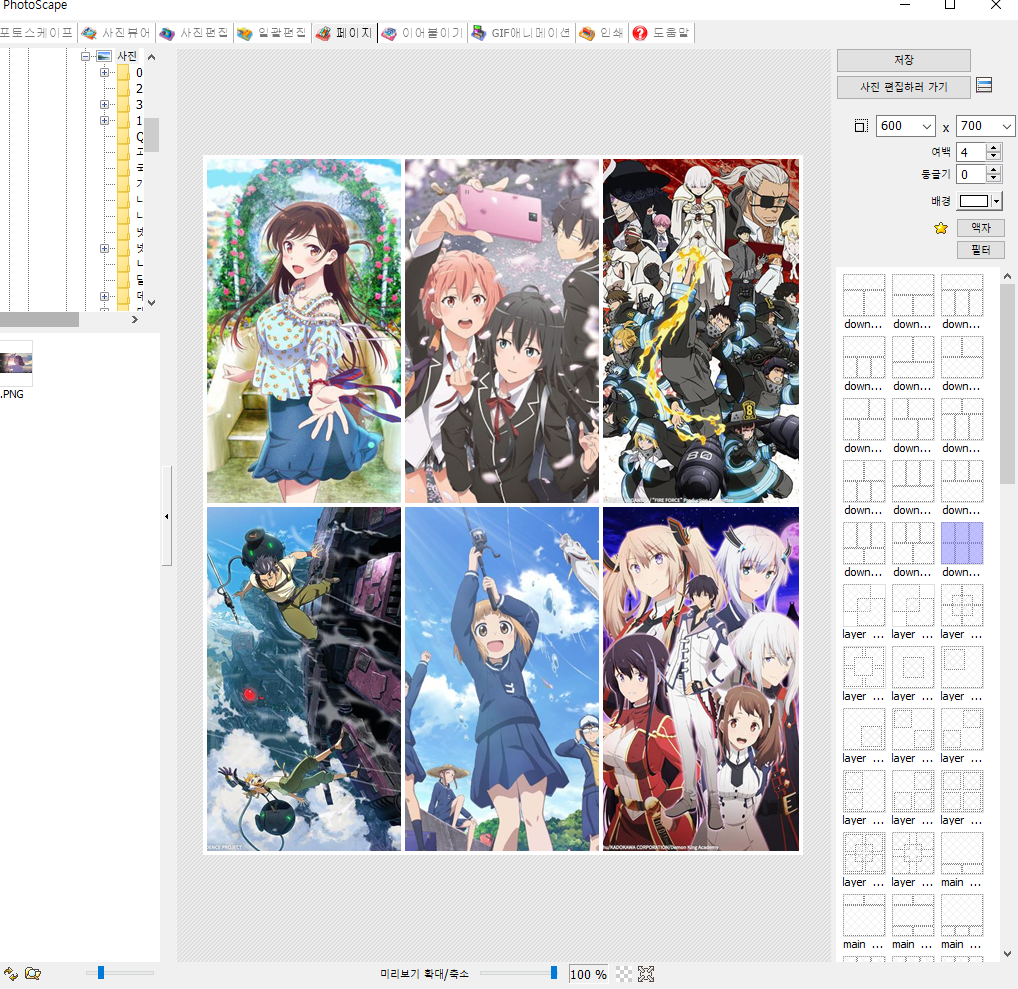
Task: Click the 미리보기 확대/축소 zoom slider handle
Action: pos(554,972)
